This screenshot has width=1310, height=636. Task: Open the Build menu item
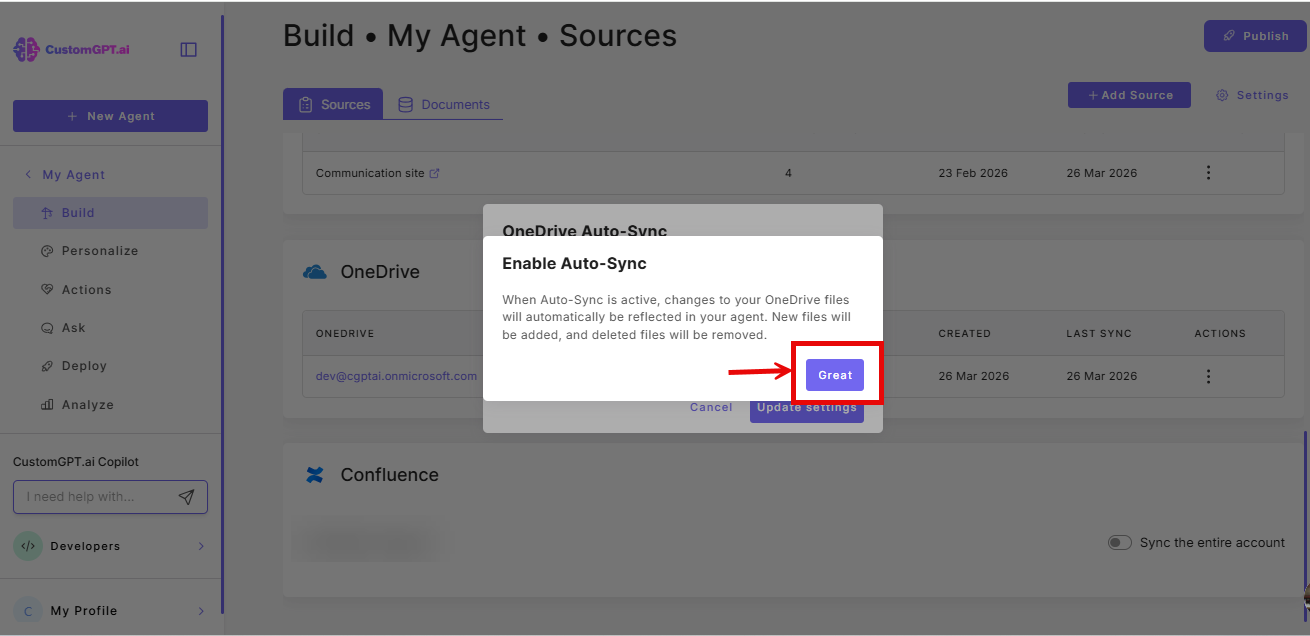(110, 213)
